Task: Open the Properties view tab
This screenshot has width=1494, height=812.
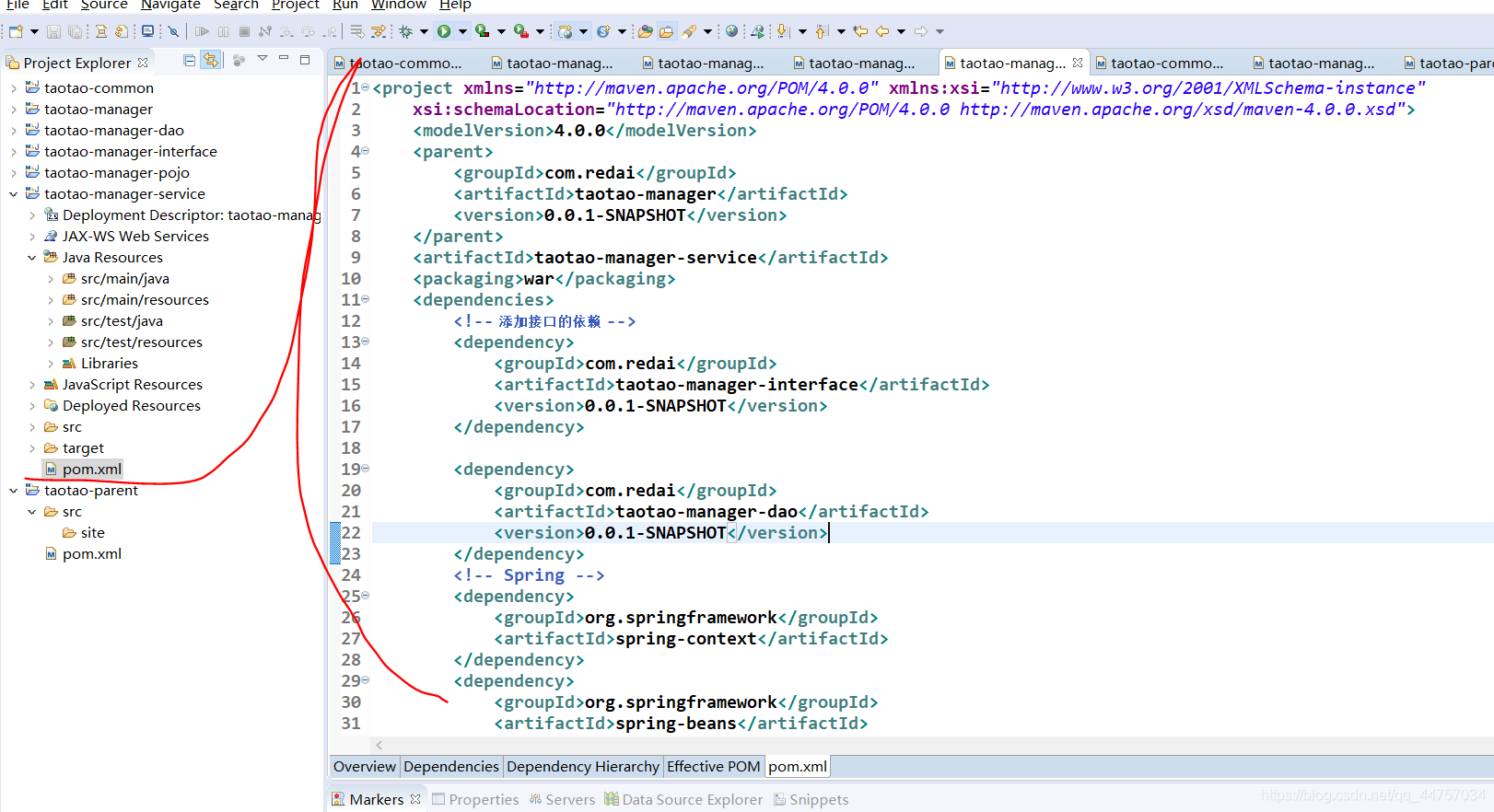Action: point(475,799)
